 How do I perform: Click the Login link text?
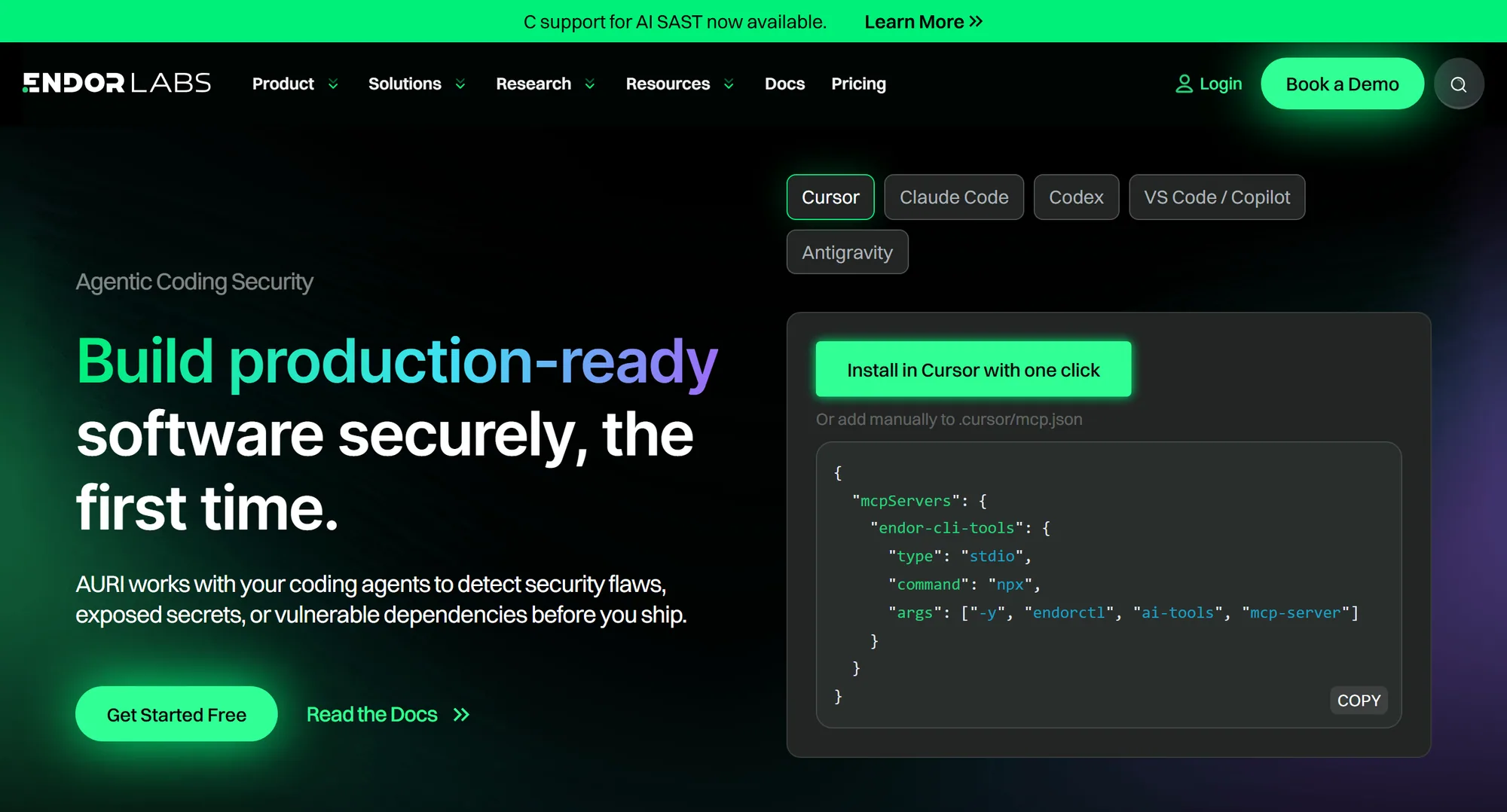click(x=1221, y=84)
